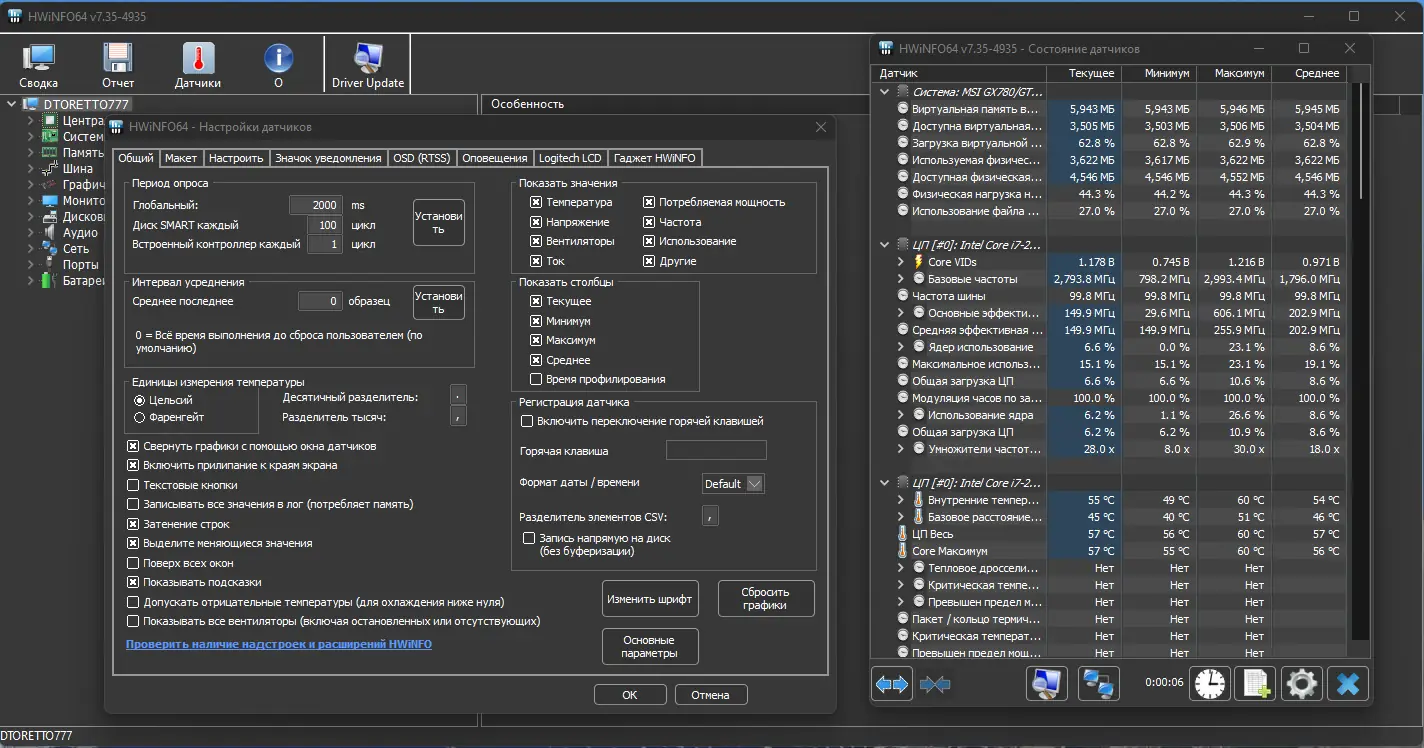1424x748 pixels.
Task: Switch to the Настроить tab
Action: 236,158
